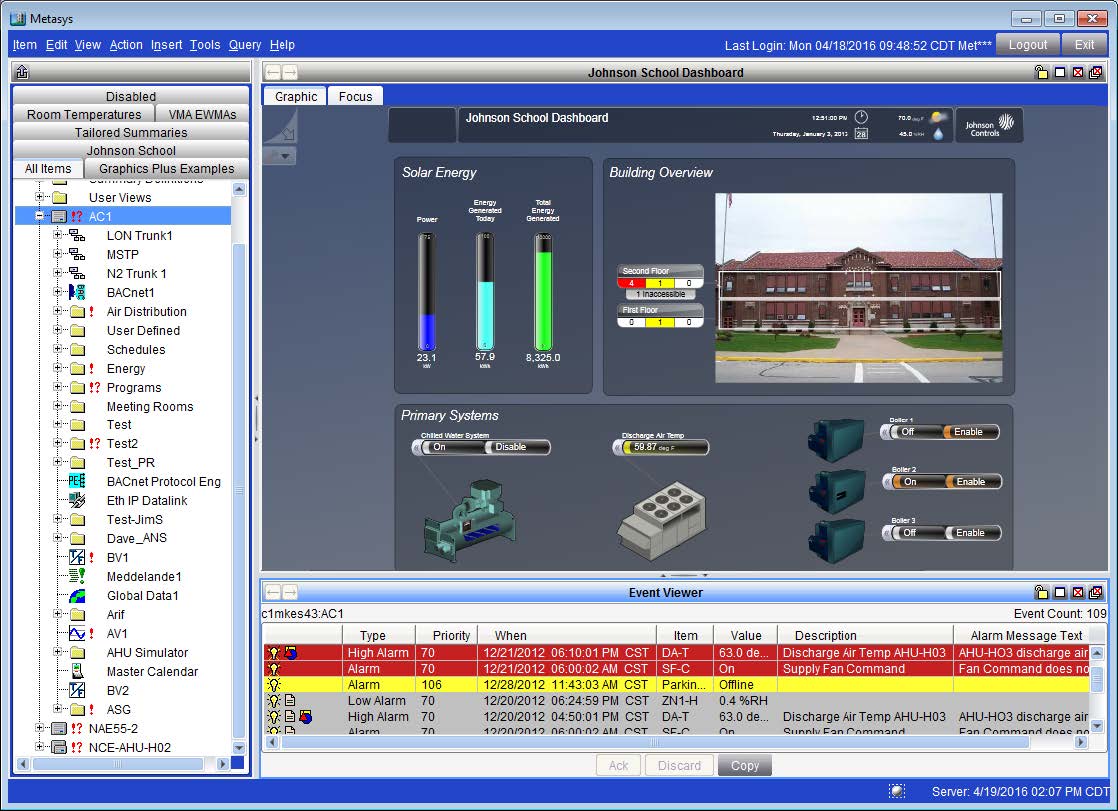Select the BACnet Protocol Eng icon
1118x811 pixels.
coord(77,482)
